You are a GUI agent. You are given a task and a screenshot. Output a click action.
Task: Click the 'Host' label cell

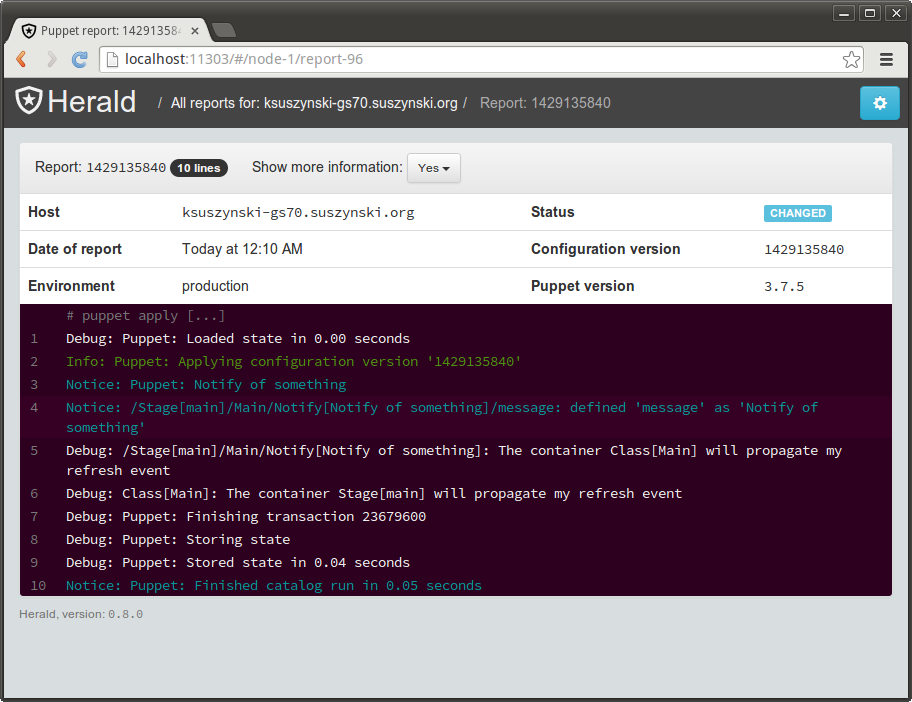point(44,212)
